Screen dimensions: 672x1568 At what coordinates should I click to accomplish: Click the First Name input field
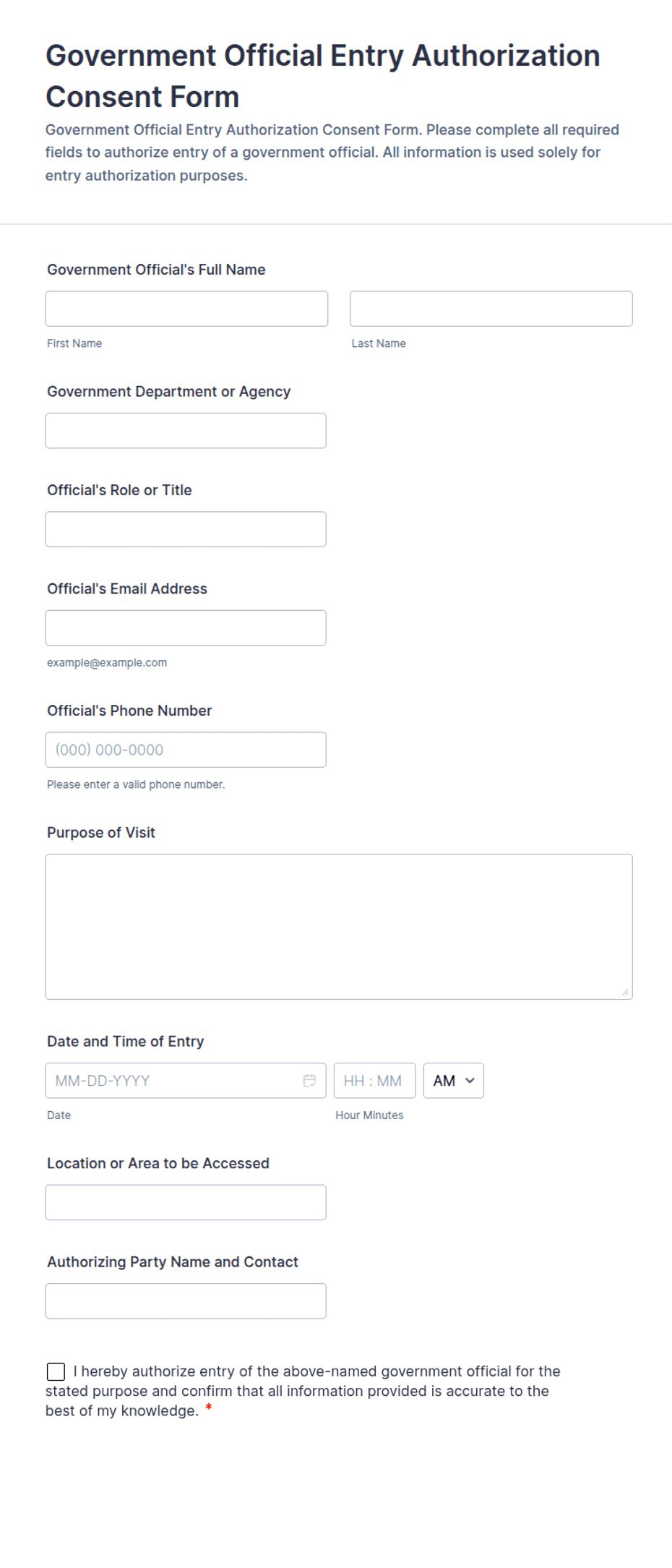[x=186, y=309]
